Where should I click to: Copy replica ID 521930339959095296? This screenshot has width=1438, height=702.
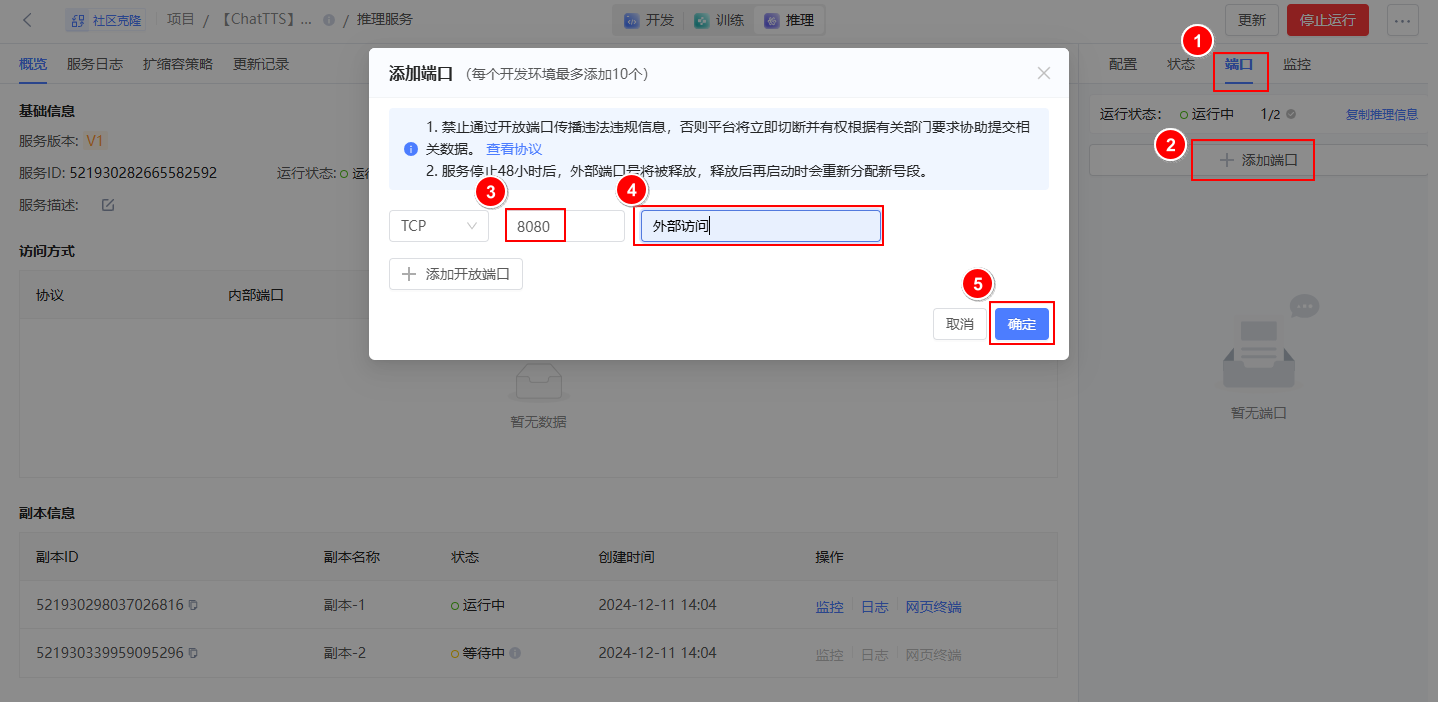point(193,653)
